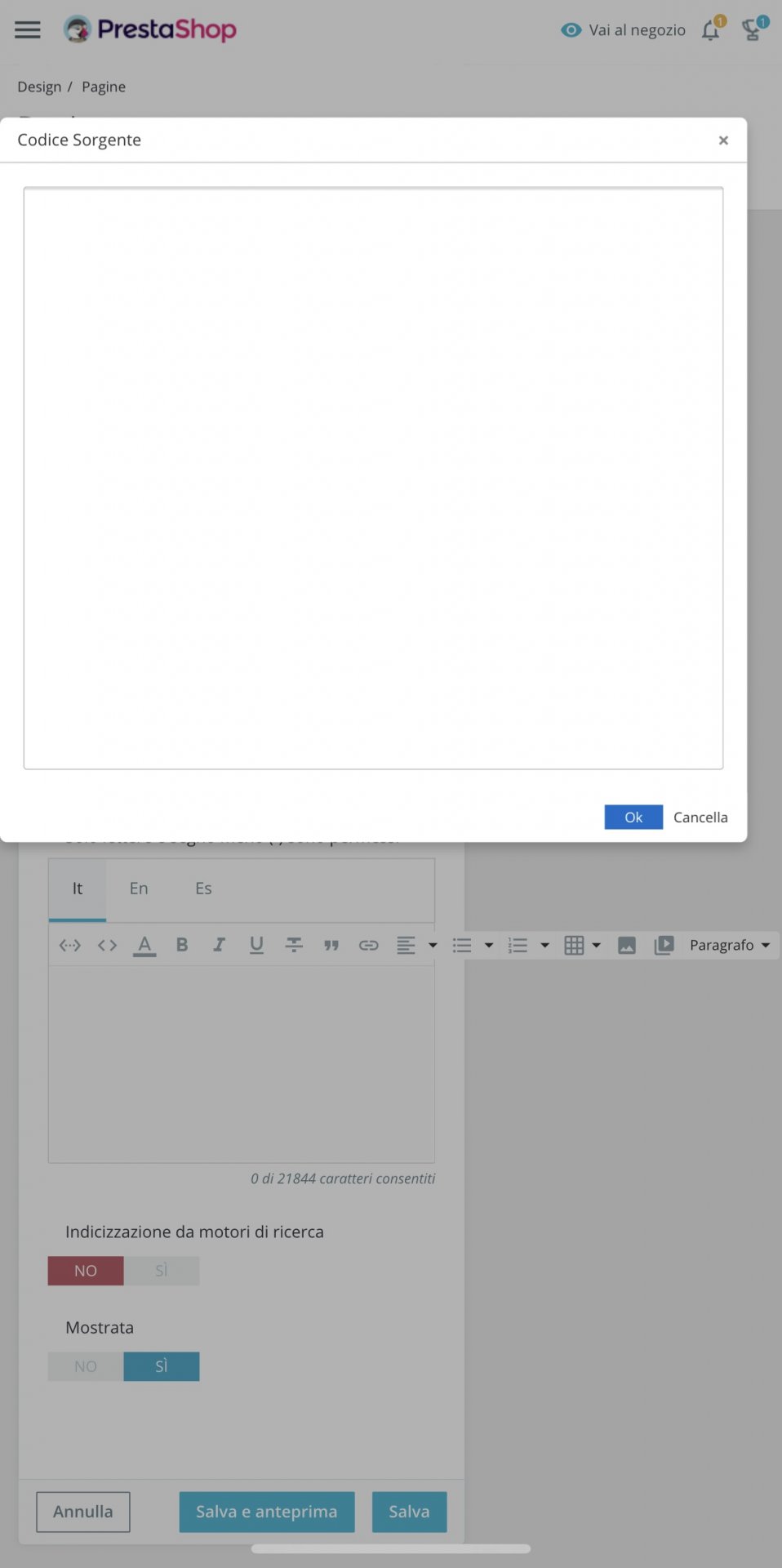Expand the table dropdown arrow
This screenshot has height=1568, width=782.
coord(597,946)
